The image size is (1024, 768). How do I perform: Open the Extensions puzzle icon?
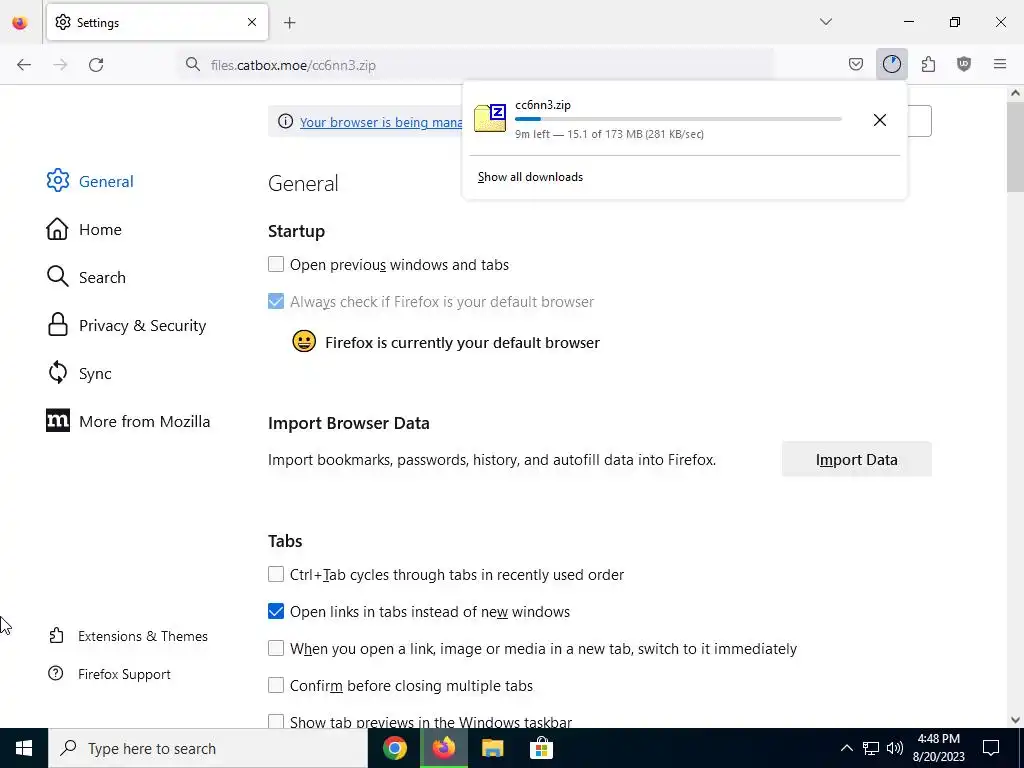point(928,64)
